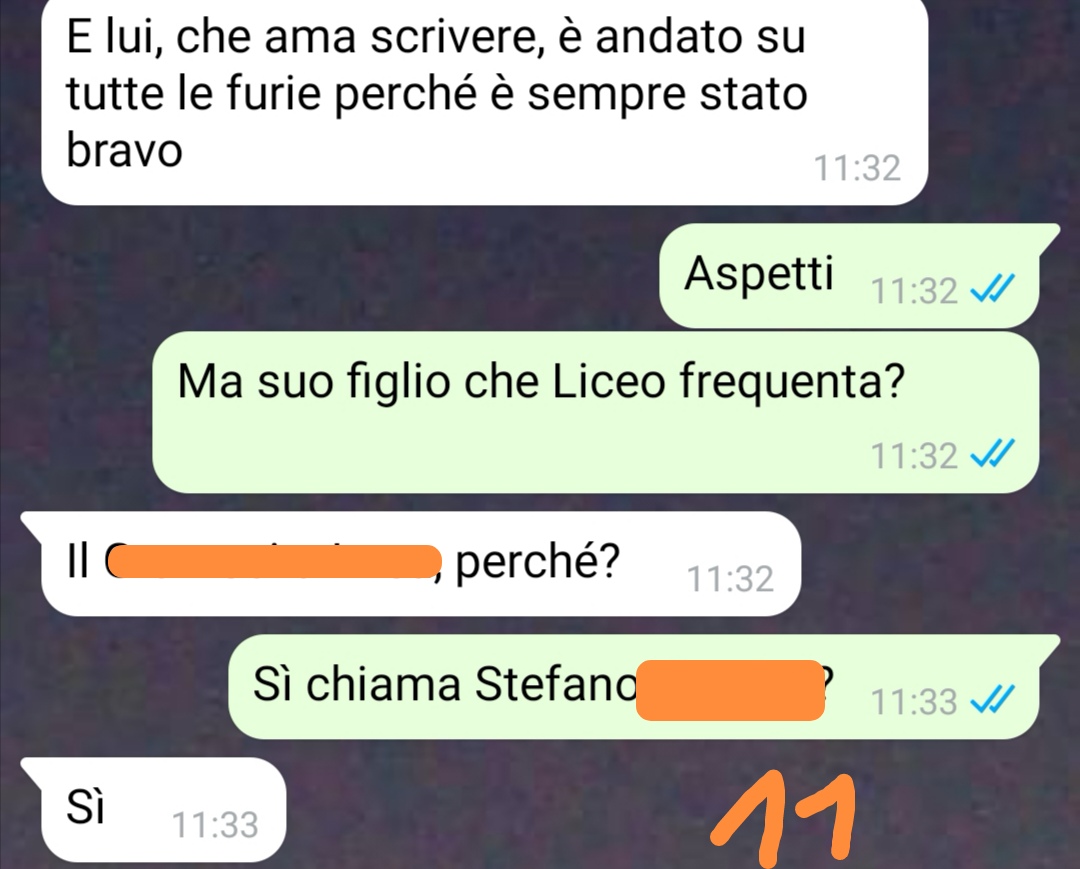Click the orange redaction box after Stefano

[x=730, y=690]
